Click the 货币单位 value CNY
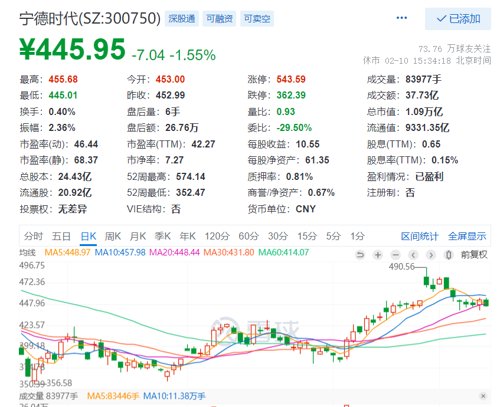The image size is (500, 407). 305,209
